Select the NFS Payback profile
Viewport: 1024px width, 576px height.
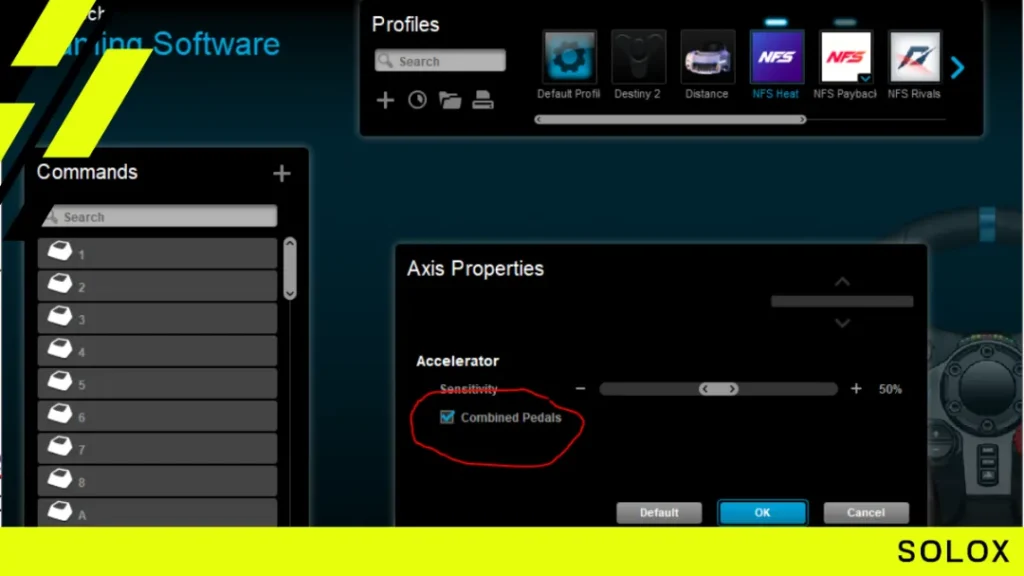point(846,57)
